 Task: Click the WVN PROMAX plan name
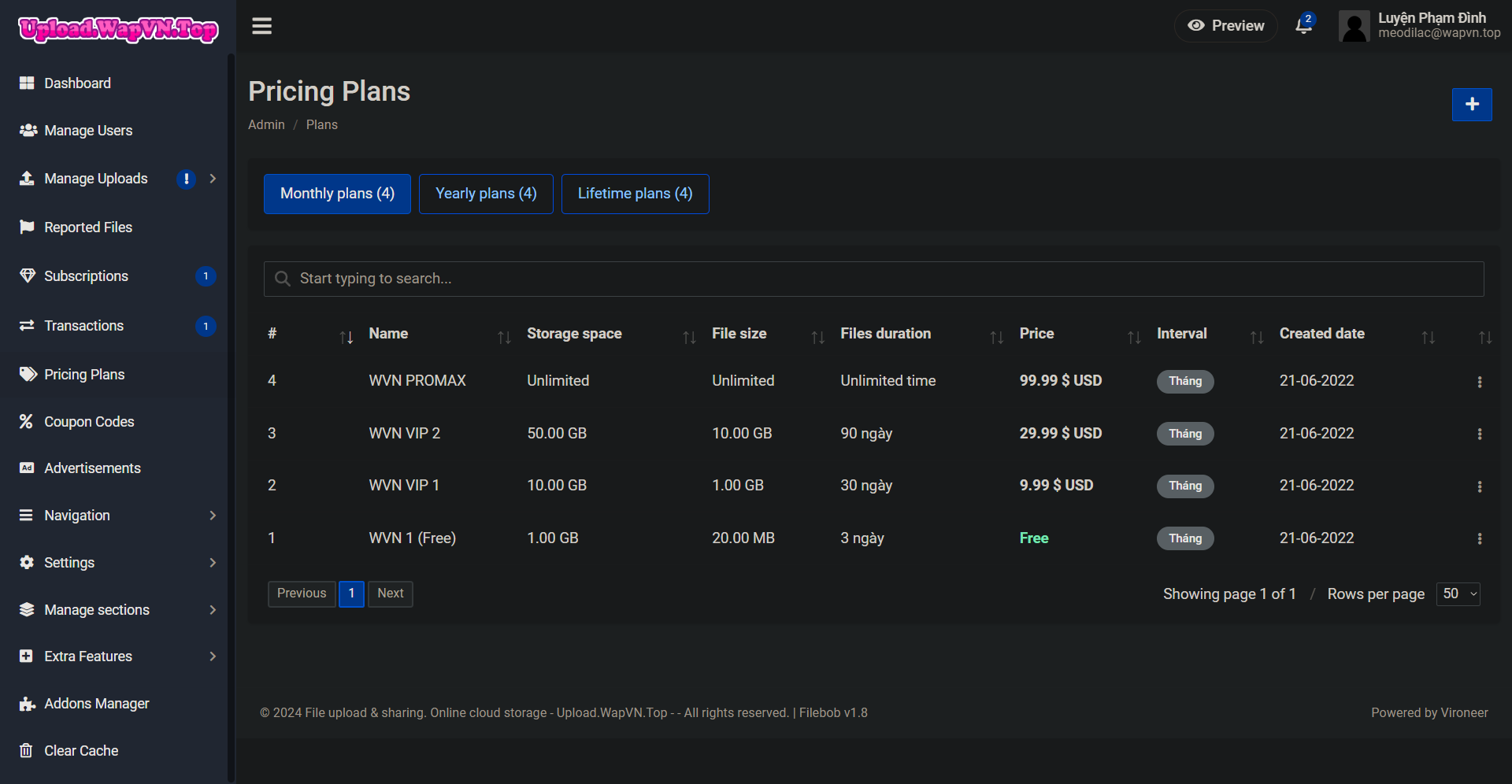tap(417, 381)
